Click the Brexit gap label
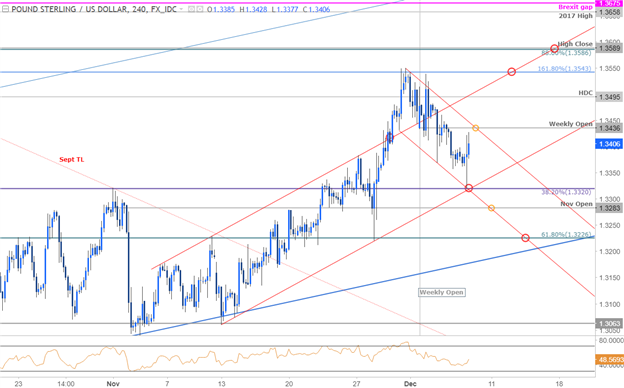 click(575, 7)
